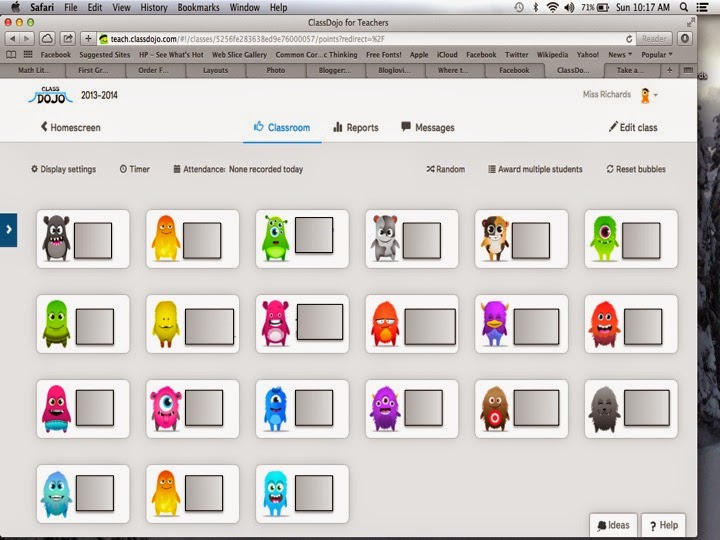Viewport: 720px width, 540px height.
Task: Select the green frog-like monster in striped shirt
Action: pos(83,324)
